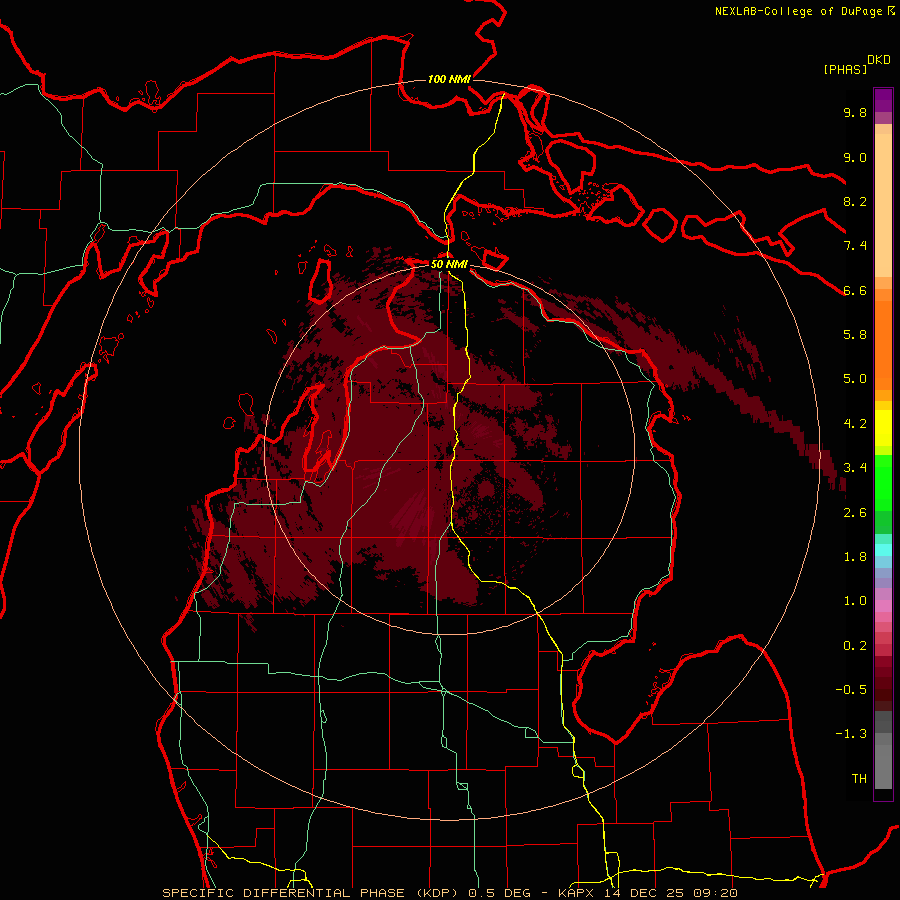Click the 5.0 scale value
The width and height of the screenshot is (900, 900).
click(855, 379)
